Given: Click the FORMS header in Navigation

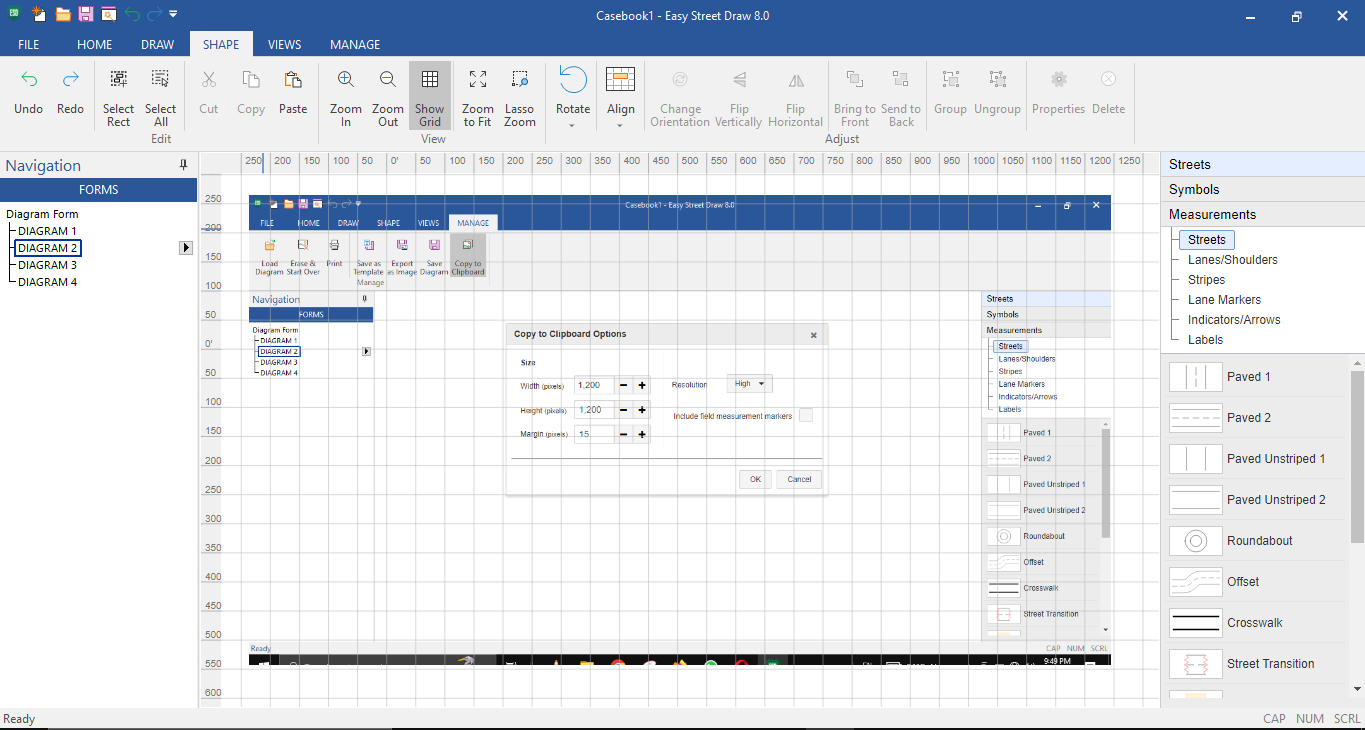Looking at the screenshot, I should tap(99, 190).
